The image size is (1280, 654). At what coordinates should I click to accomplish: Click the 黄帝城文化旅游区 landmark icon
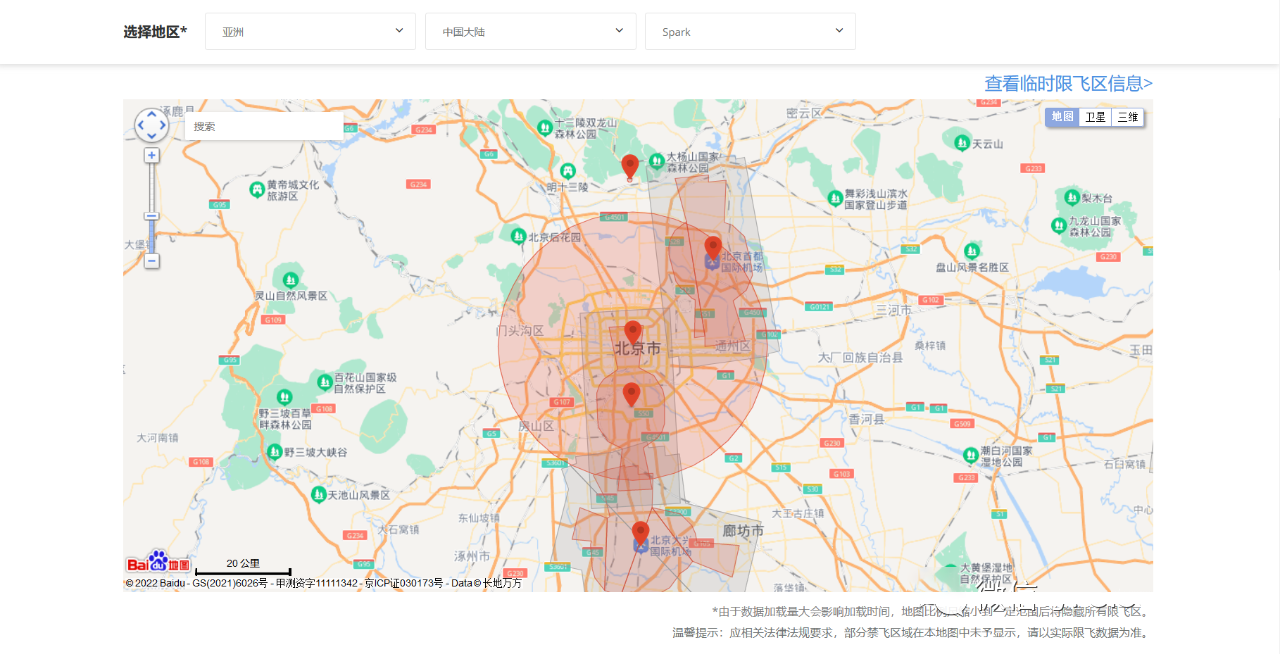click(258, 188)
